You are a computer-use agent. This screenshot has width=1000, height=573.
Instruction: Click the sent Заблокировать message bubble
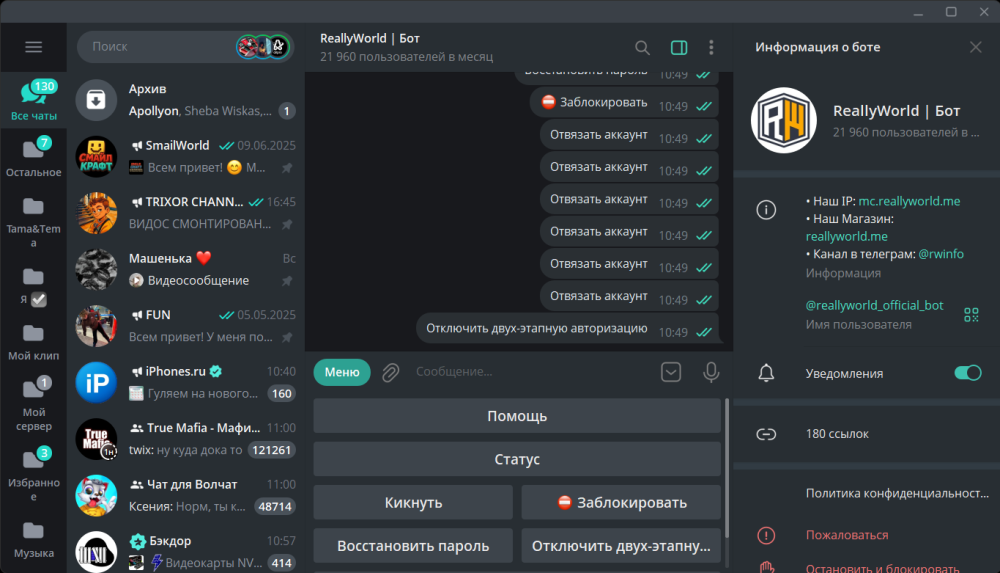coord(624,102)
